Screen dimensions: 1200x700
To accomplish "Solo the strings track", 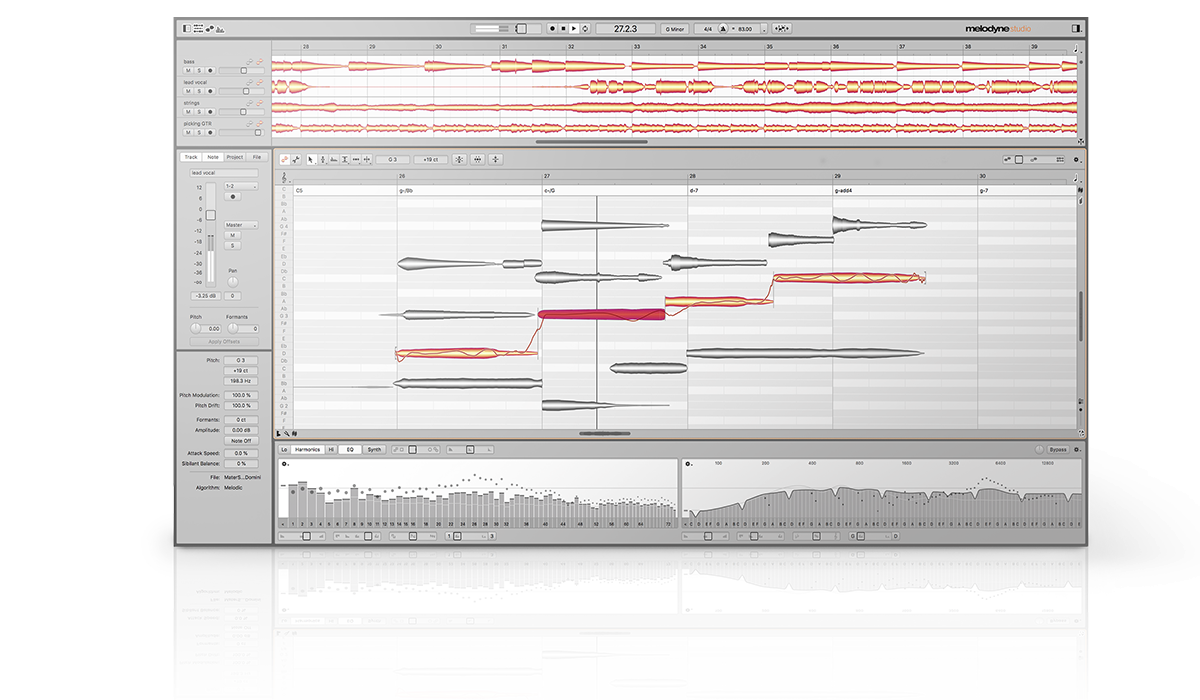I will (x=198, y=111).
